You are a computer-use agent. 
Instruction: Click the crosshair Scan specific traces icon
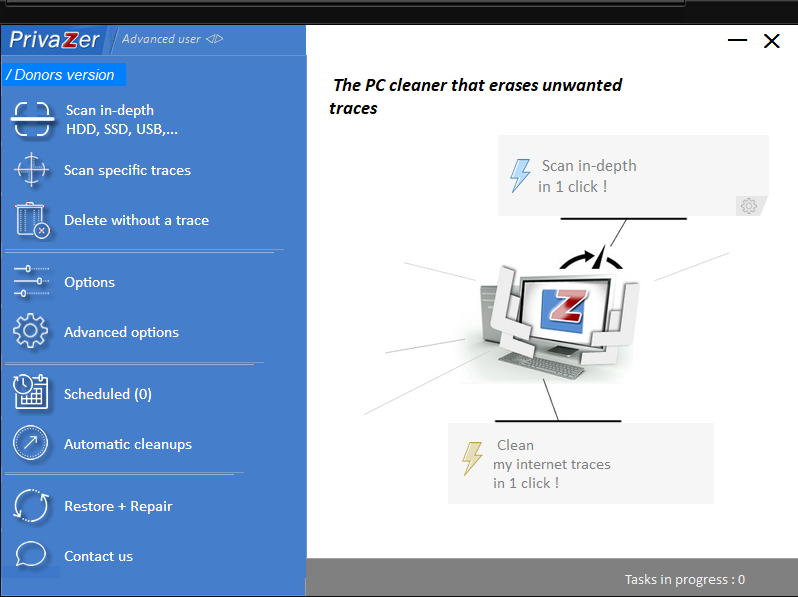coord(32,169)
